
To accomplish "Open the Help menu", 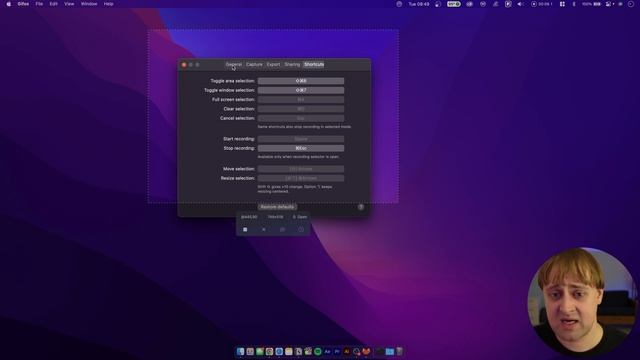I will 109,4.
